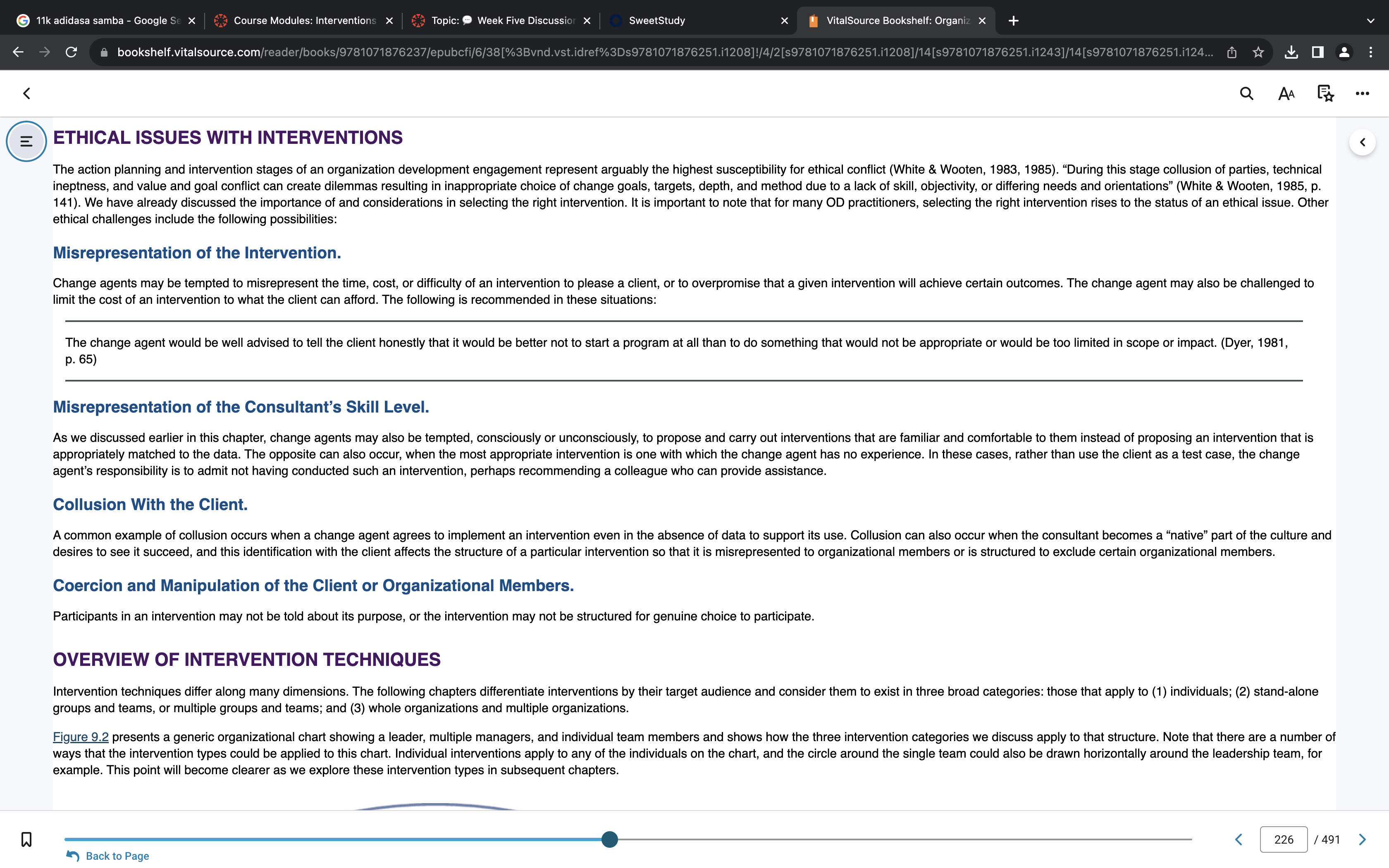Bookmark this page

coord(26,839)
